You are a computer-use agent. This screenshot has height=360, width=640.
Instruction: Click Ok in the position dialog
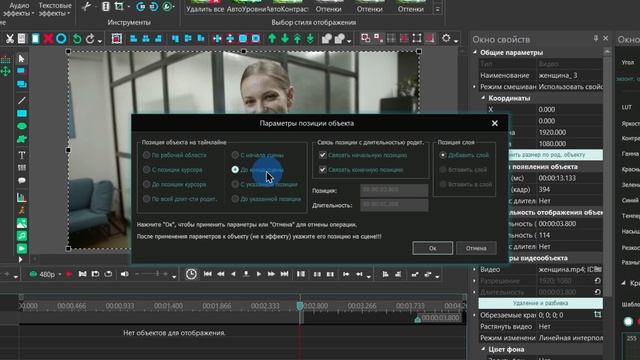coord(432,248)
